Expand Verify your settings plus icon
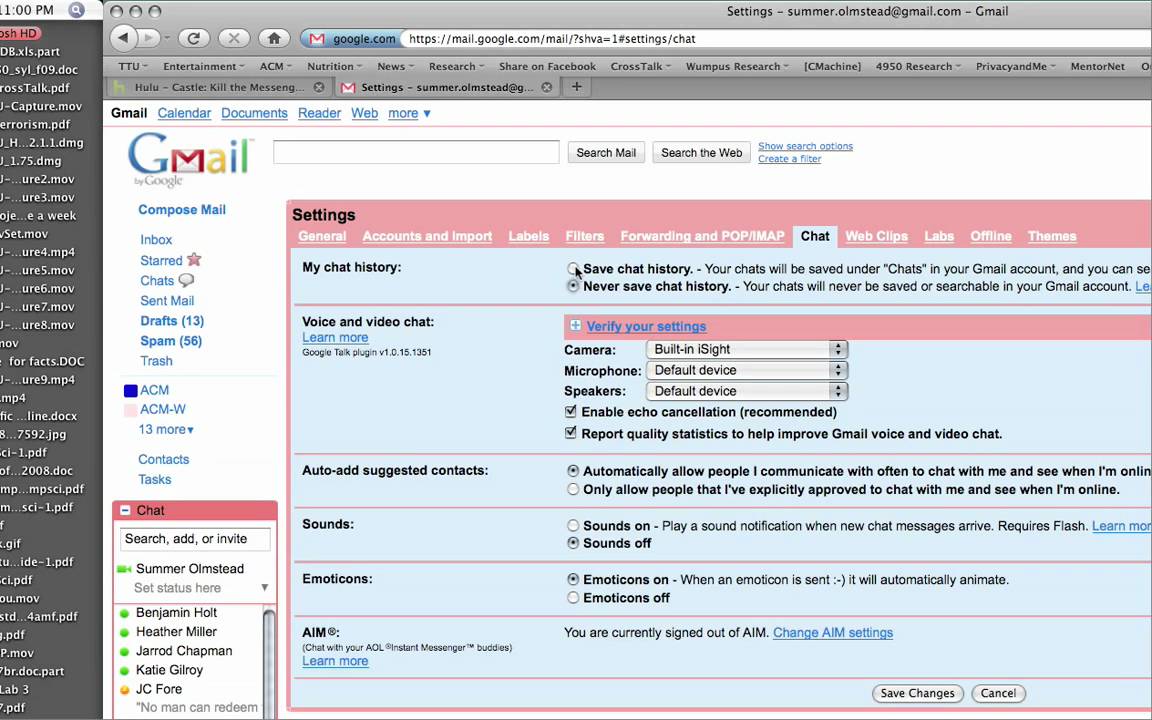The width and height of the screenshot is (1152, 720). click(x=575, y=325)
